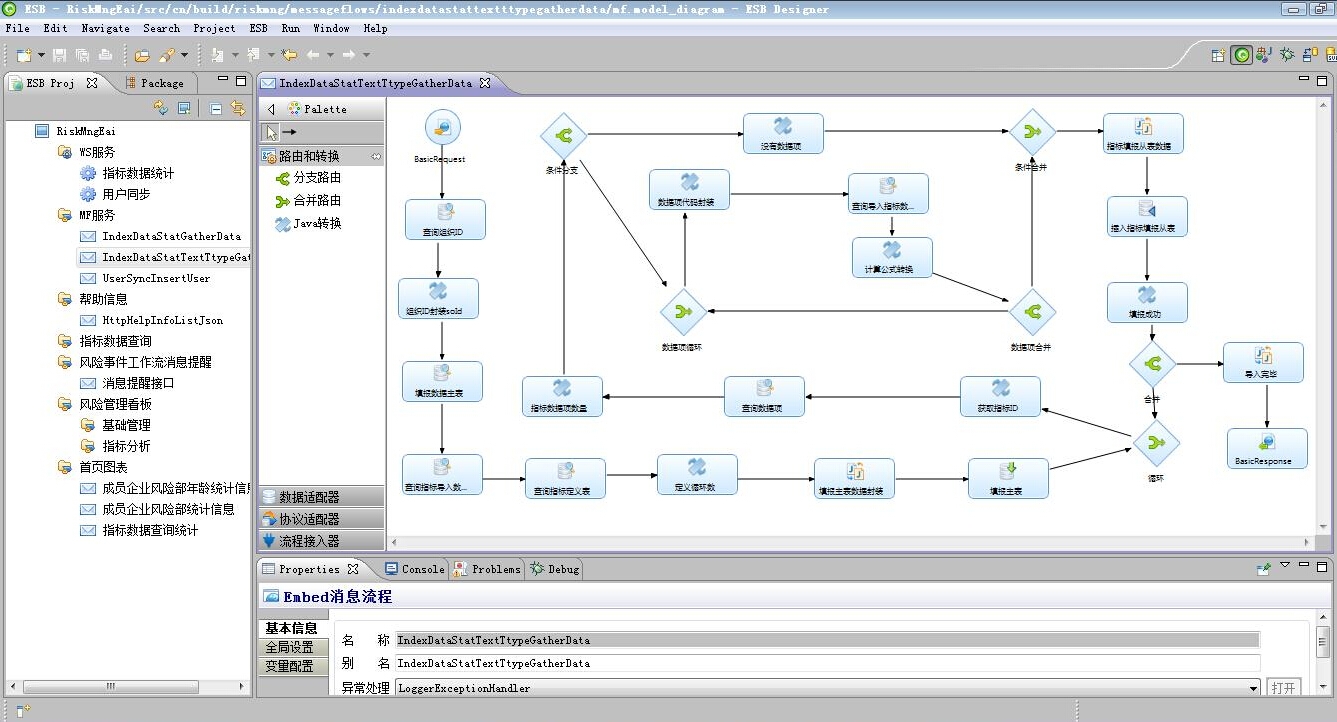The image size is (1337, 722).
Task: Activate the Select arrow tool in palette
Action: 270,132
